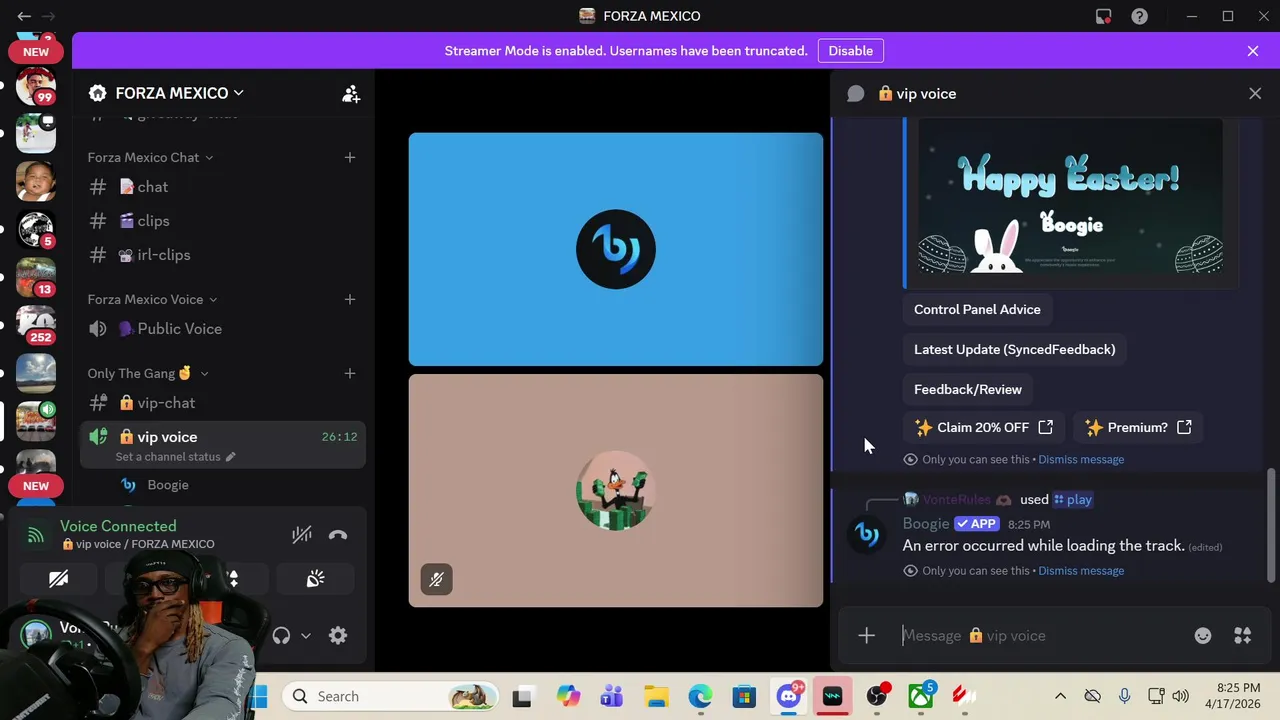Image resolution: width=1280 pixels, height=720 pixels.
Task: Dismiss the track loading error message
Action: 1081,570
